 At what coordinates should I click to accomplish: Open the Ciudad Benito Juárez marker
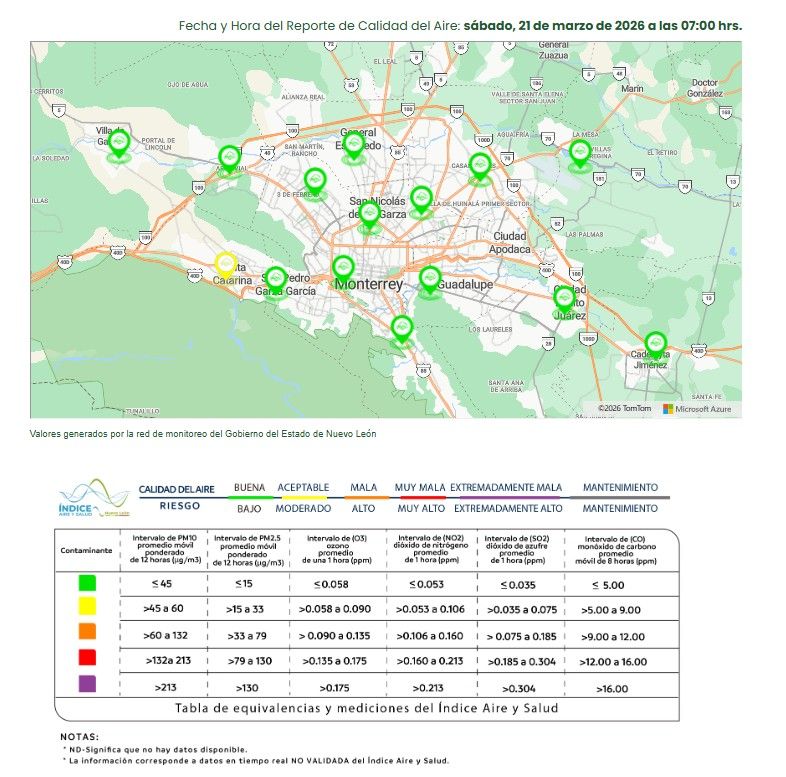[x=565, y=298]
